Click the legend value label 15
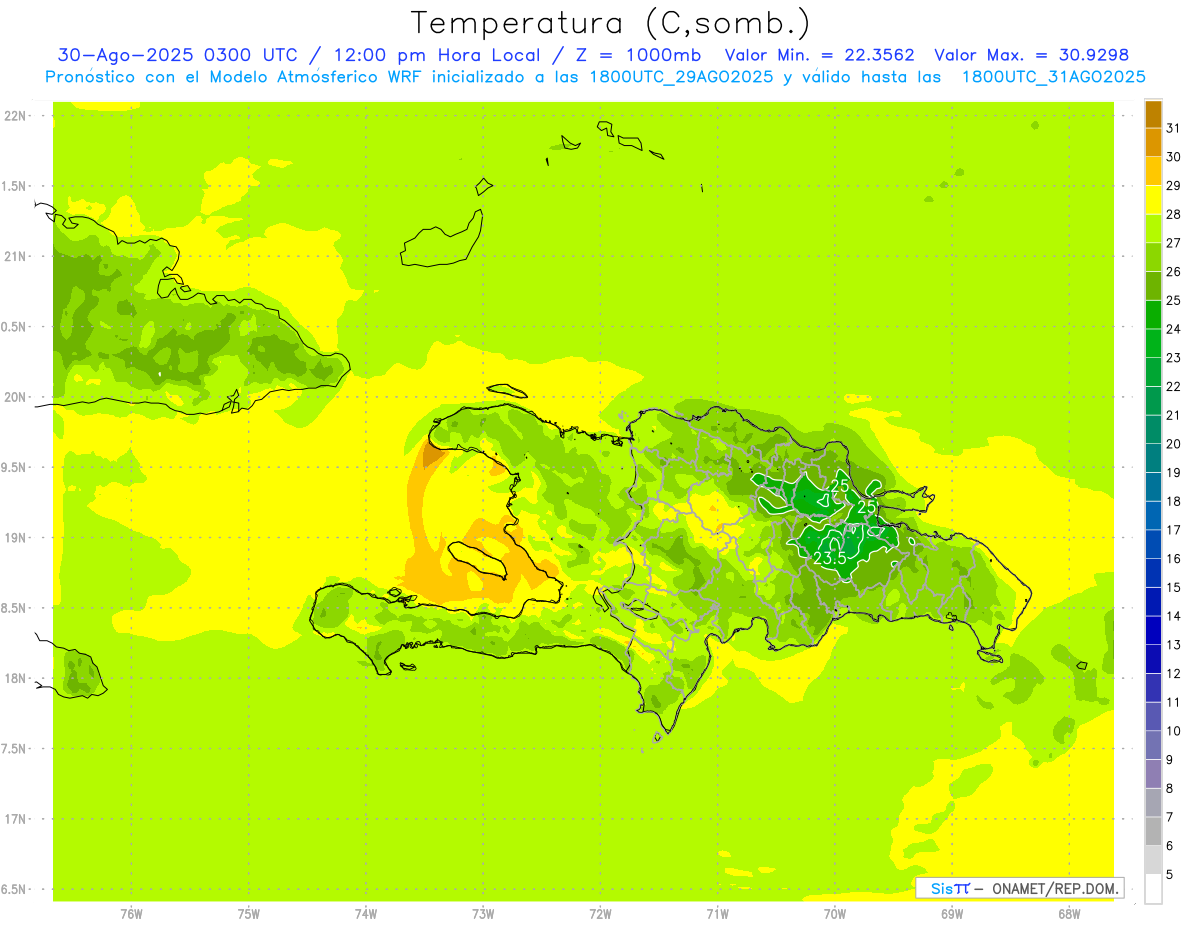Viewport: 1200px width, 927px height. pos(1174,587)
